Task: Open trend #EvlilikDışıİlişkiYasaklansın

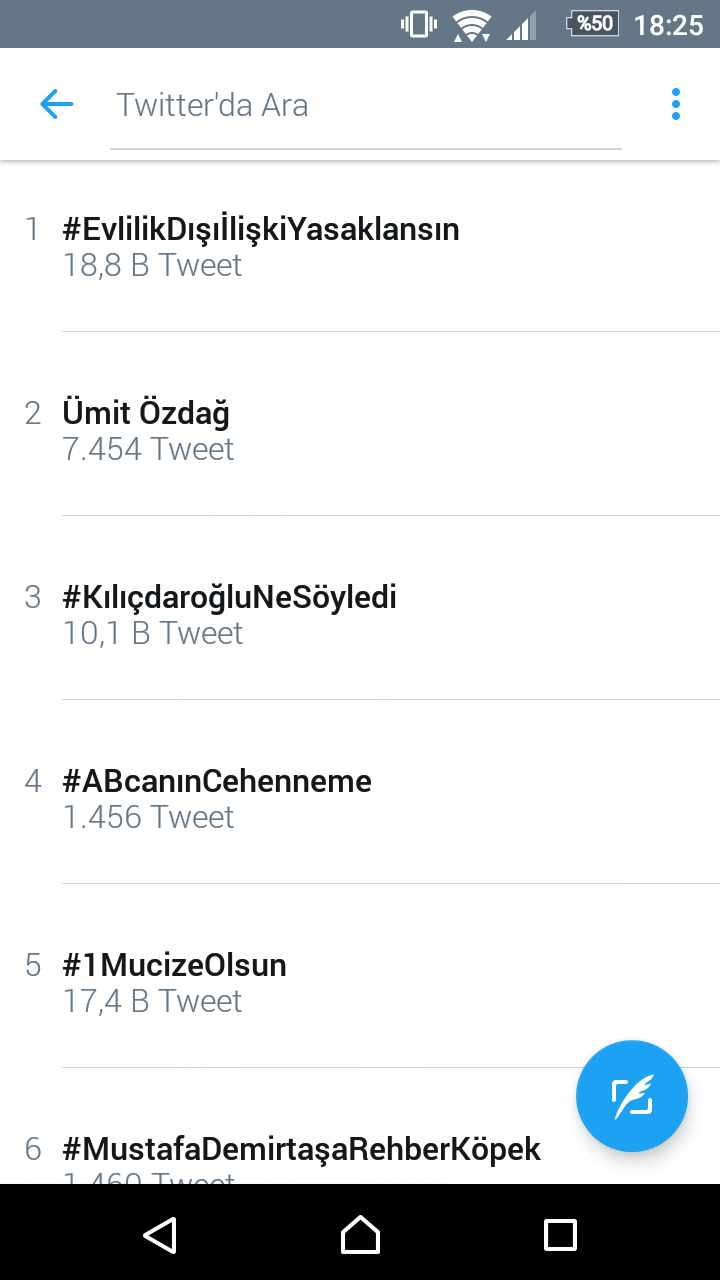Action: 261,229
